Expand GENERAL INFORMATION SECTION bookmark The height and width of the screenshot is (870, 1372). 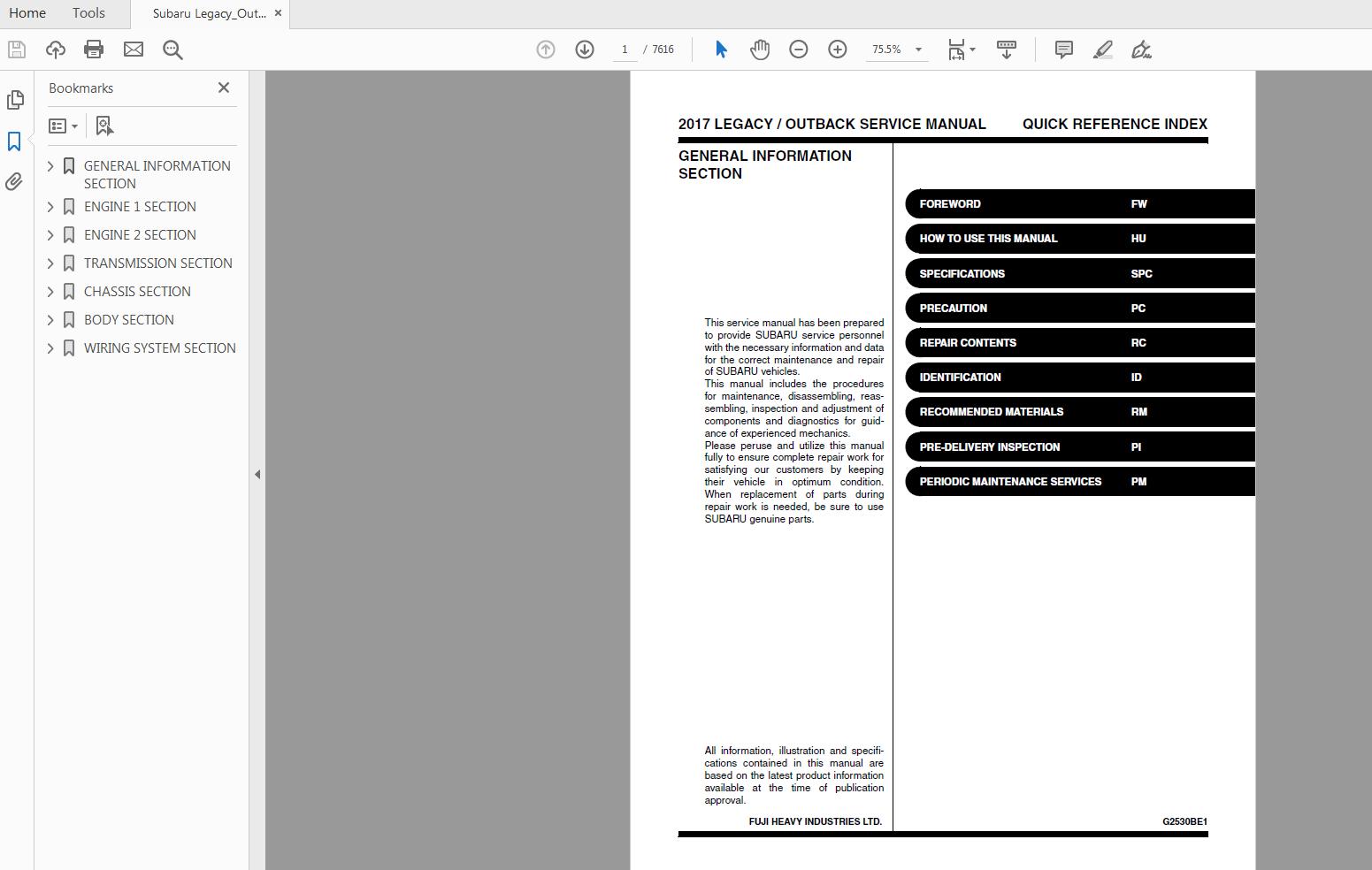[50, 166]
